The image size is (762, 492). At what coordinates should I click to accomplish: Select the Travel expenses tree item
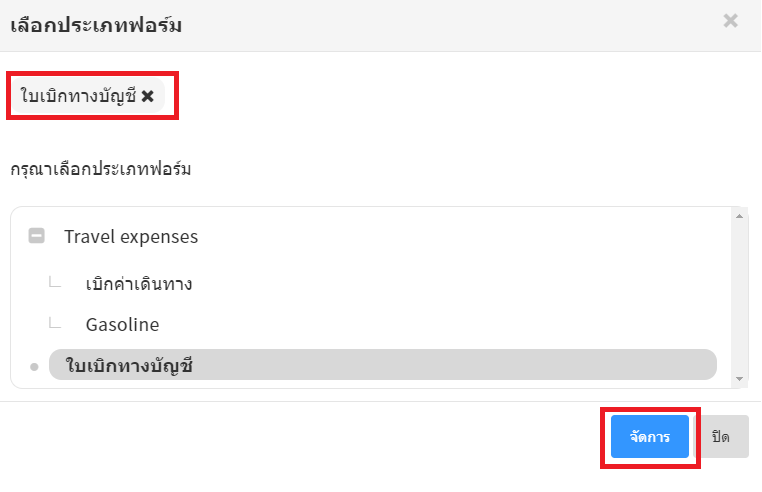point(131,237)
